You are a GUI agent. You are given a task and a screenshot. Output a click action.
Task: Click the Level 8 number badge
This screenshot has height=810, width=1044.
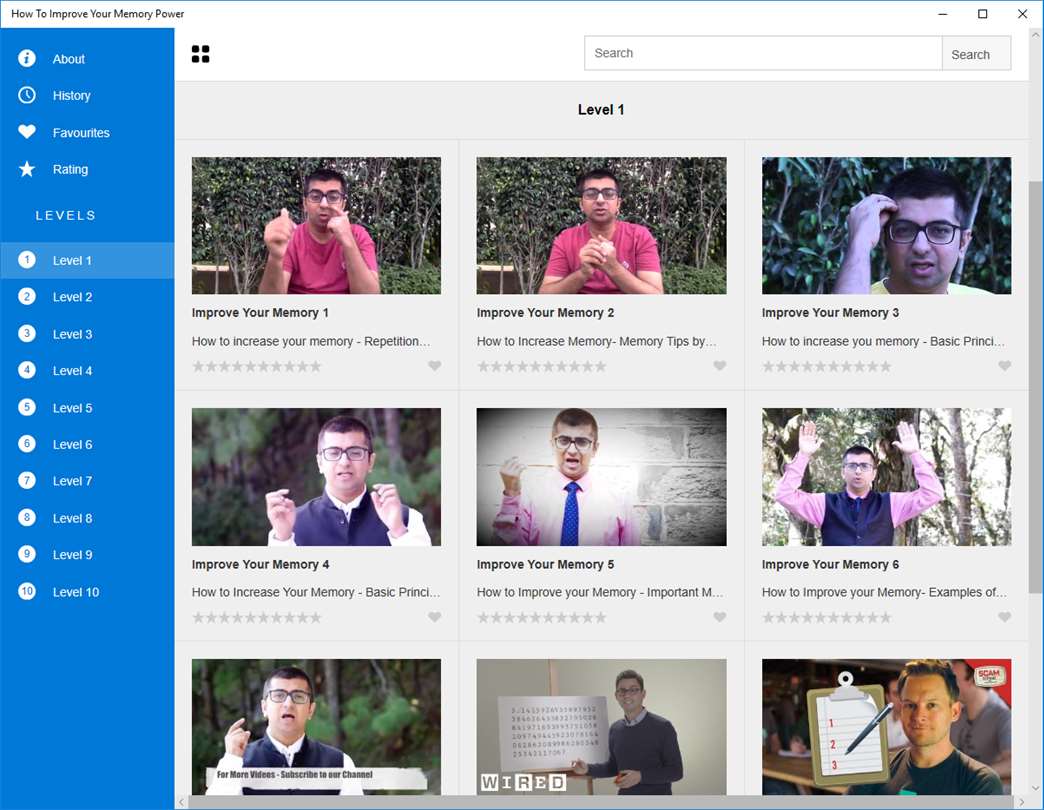pos(27,518)
